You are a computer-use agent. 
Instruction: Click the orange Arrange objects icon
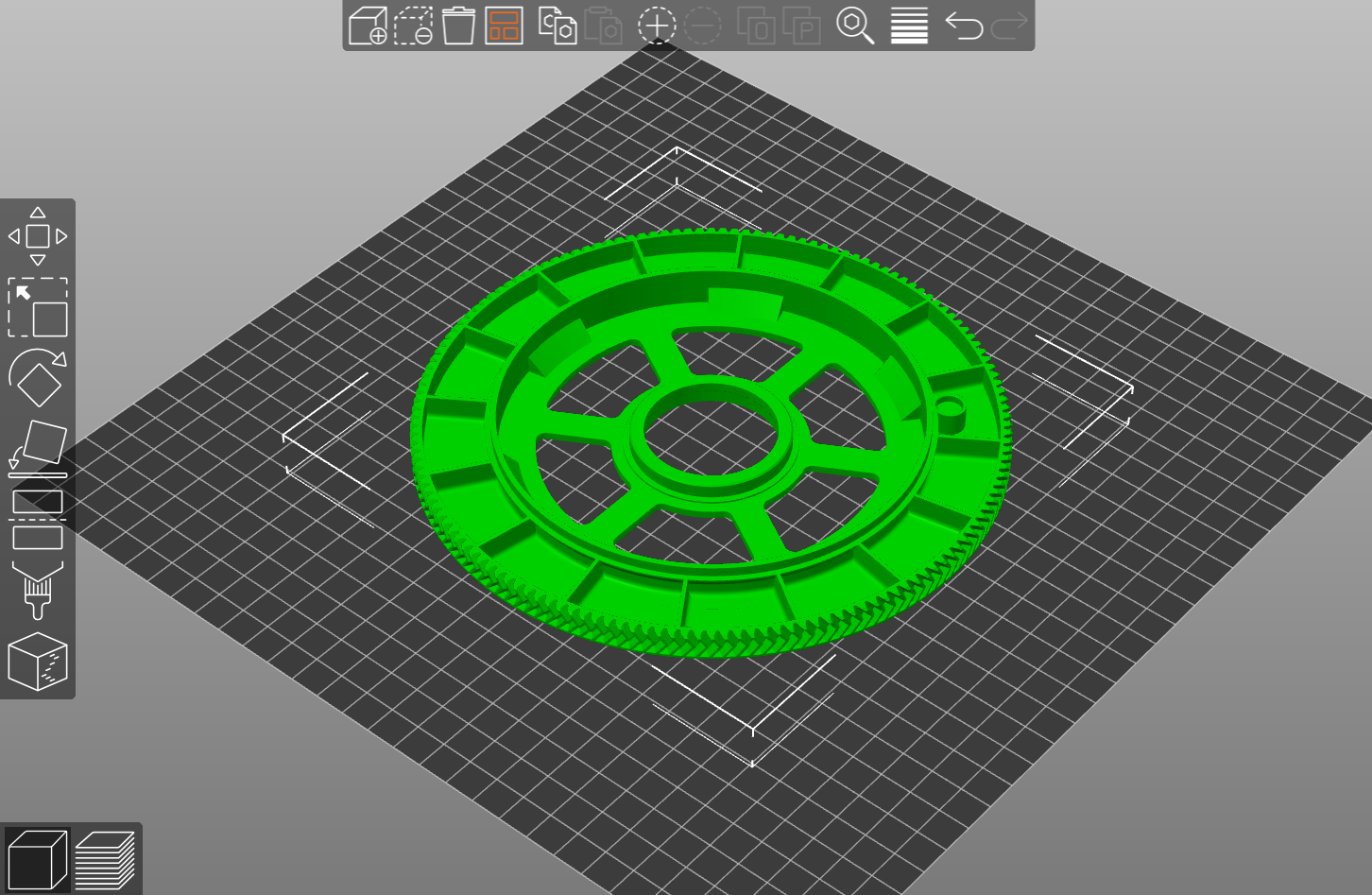pos(504,26)
